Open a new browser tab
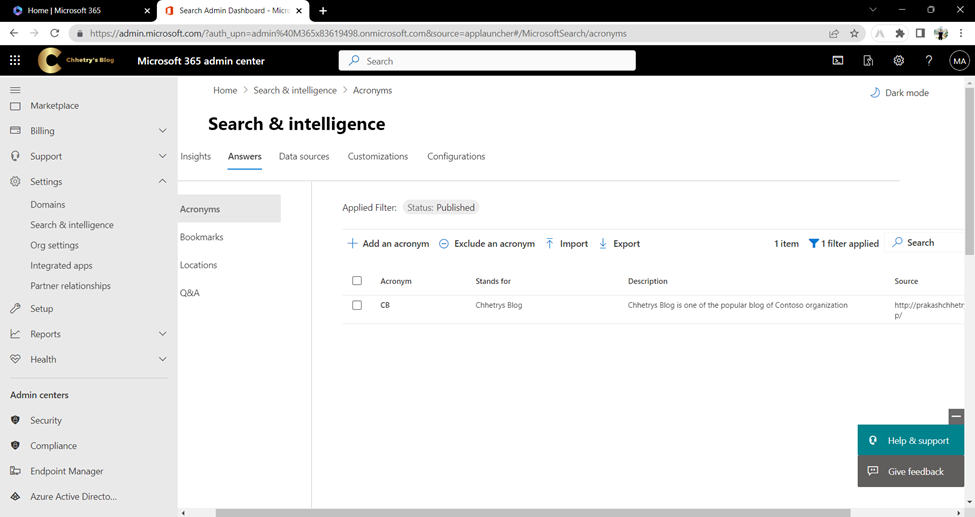 pos(323,11)
